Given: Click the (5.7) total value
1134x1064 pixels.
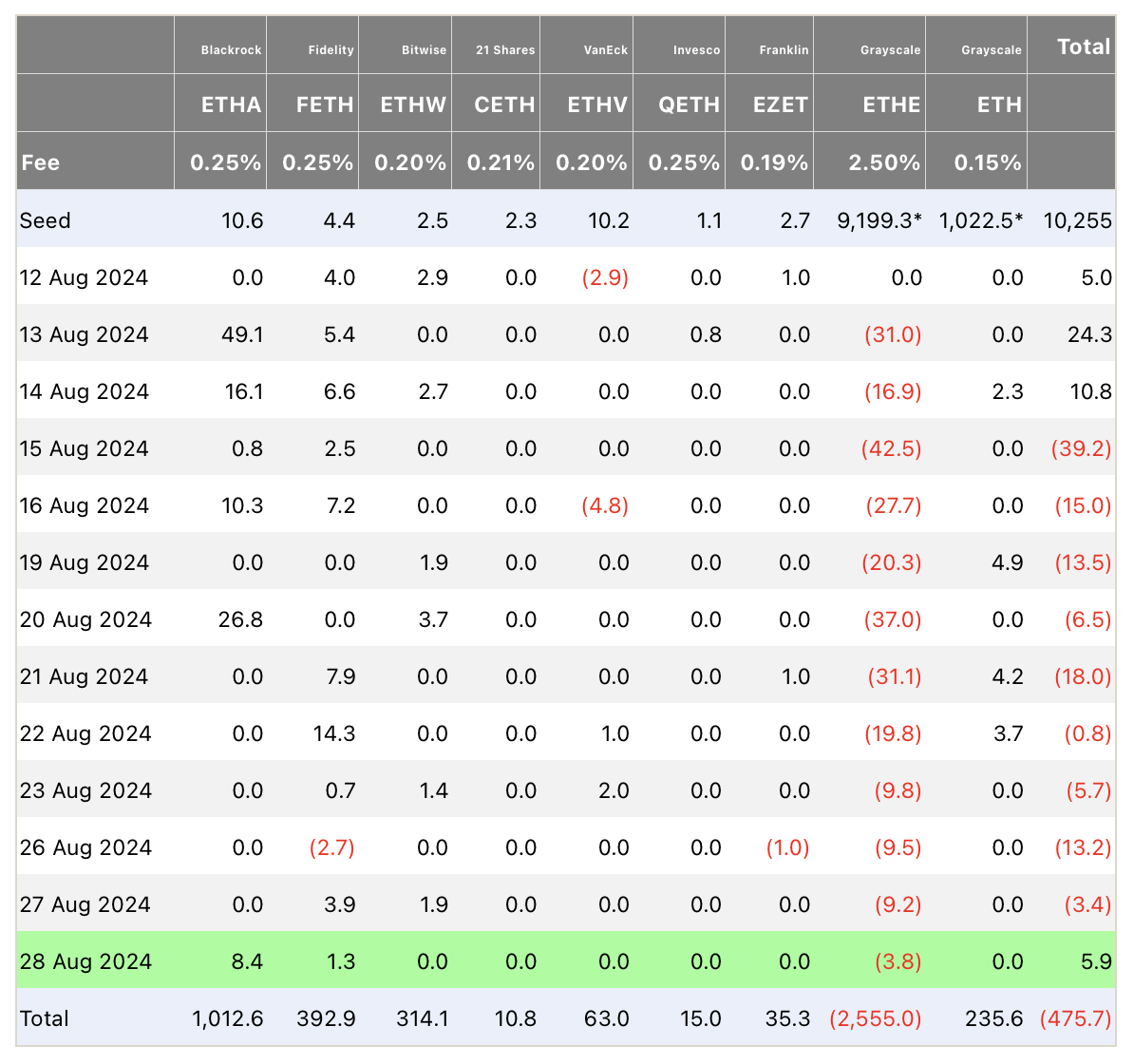Looking at the screenshot, I should [1087, 790].
